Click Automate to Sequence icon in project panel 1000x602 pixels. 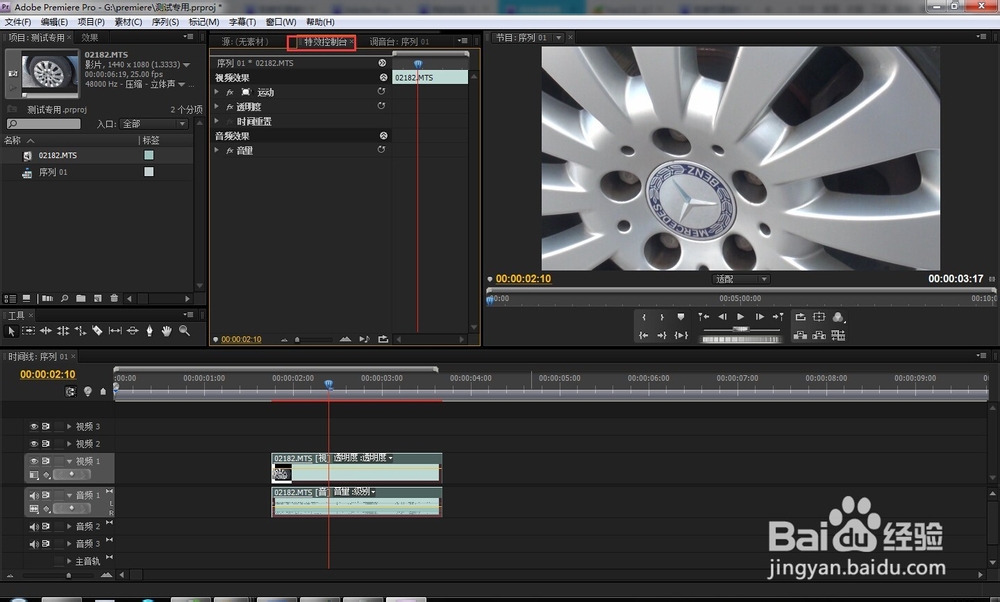click(47, 298)
